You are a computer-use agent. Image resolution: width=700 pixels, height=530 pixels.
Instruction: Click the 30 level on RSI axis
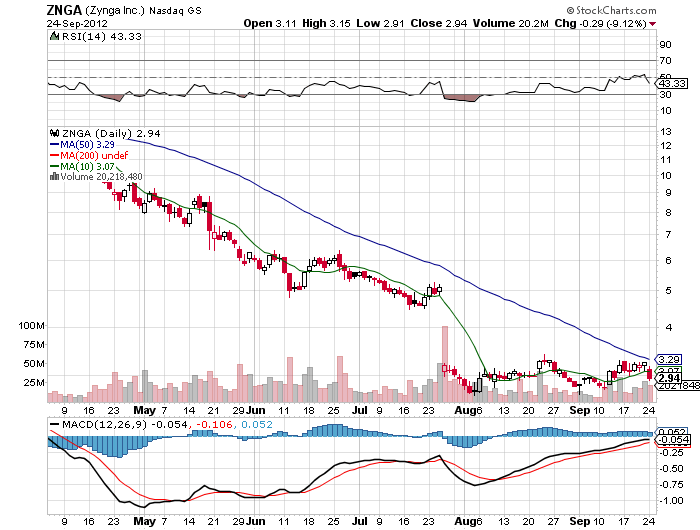(x=665, y=94)
